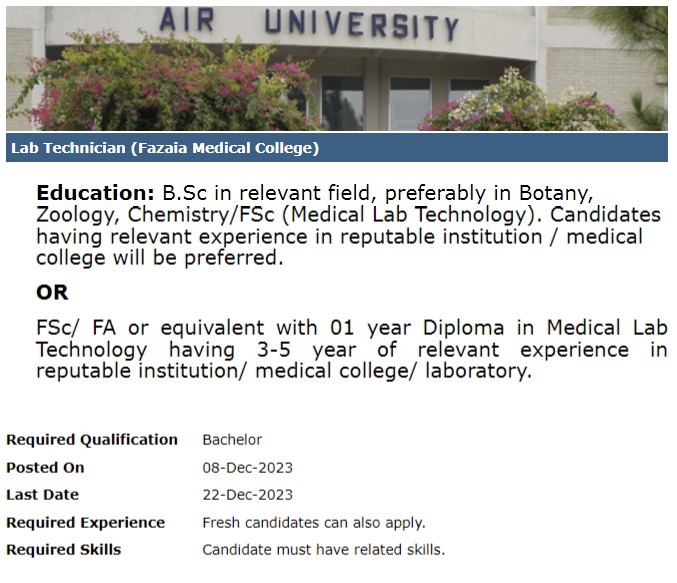The image size is (677, 583).
Task: Click the Required Experience label
Action: click(x=86, y=523)
